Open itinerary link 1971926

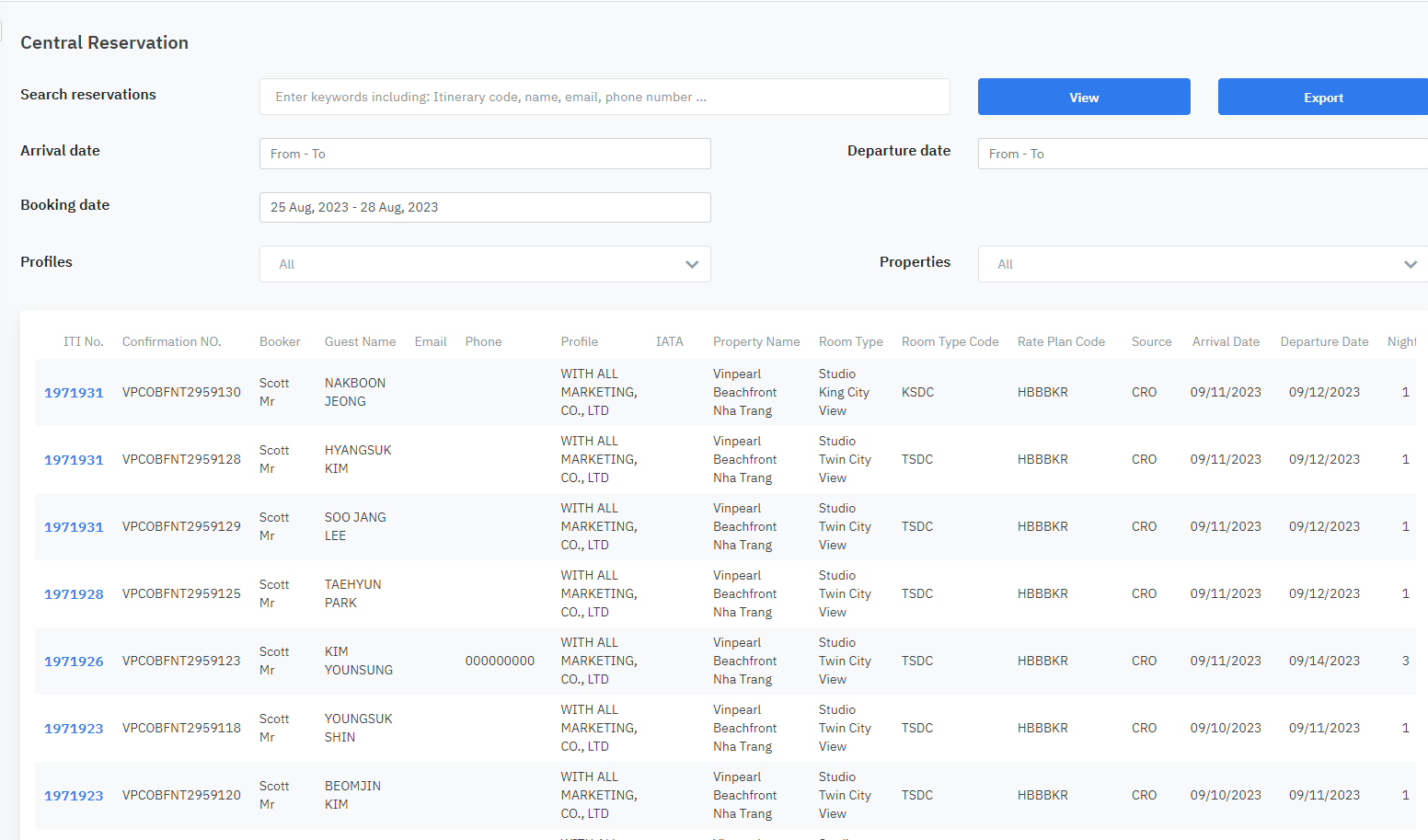click(74, 662)
